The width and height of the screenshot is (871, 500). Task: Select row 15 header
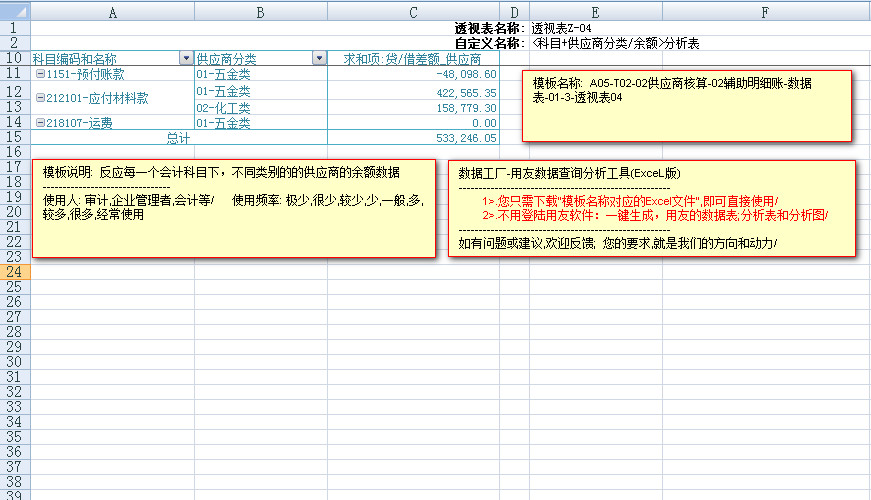tap(15, 137)
